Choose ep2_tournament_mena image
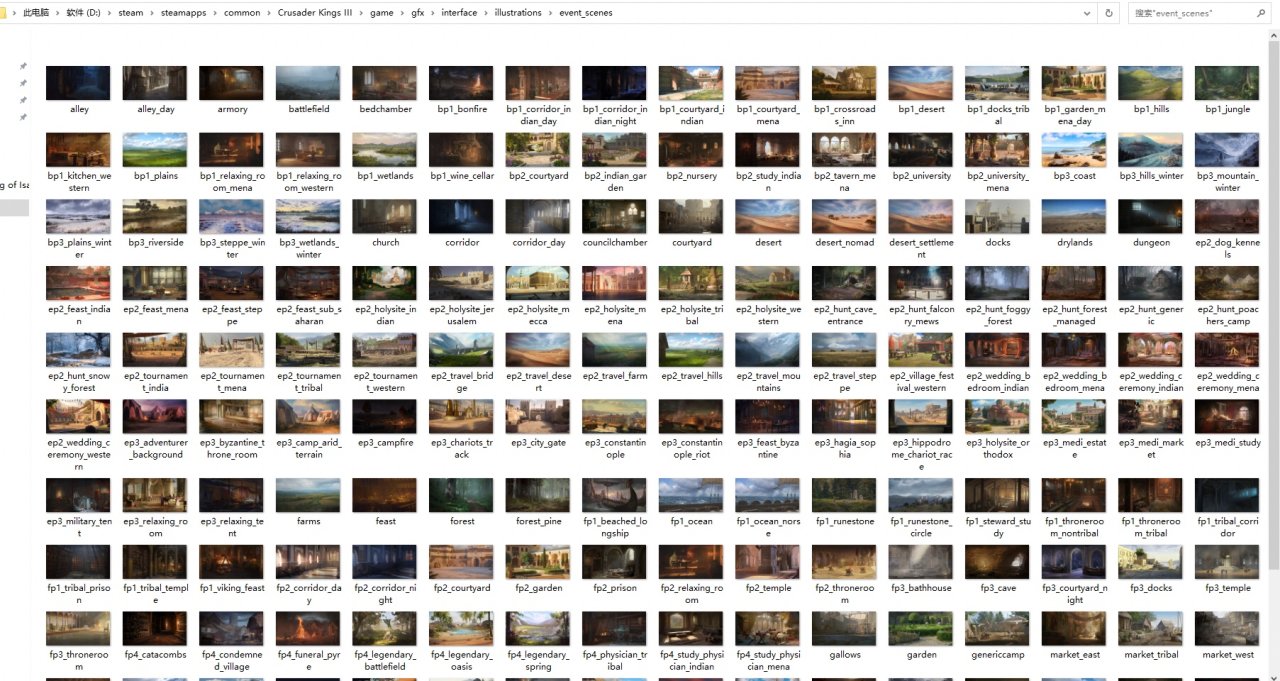The width and height of the screenshot is (1280, 681). [x=232, y=350]
